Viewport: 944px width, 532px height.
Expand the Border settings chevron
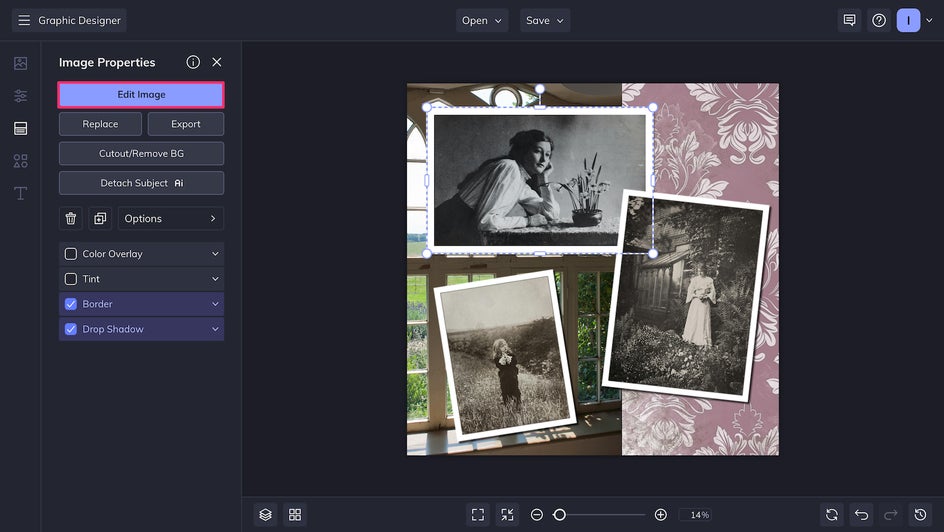tap(214, 304)
